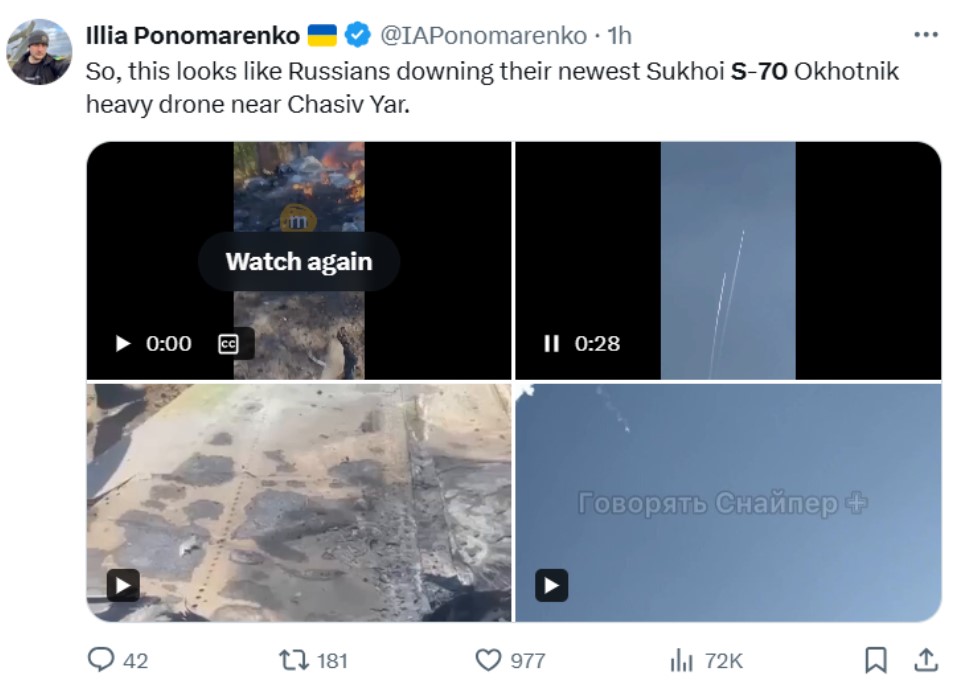Play the bottom-right sky video
Image resolution: width=962 pixels, height=688 pixels.
click(x=551, y=585)
